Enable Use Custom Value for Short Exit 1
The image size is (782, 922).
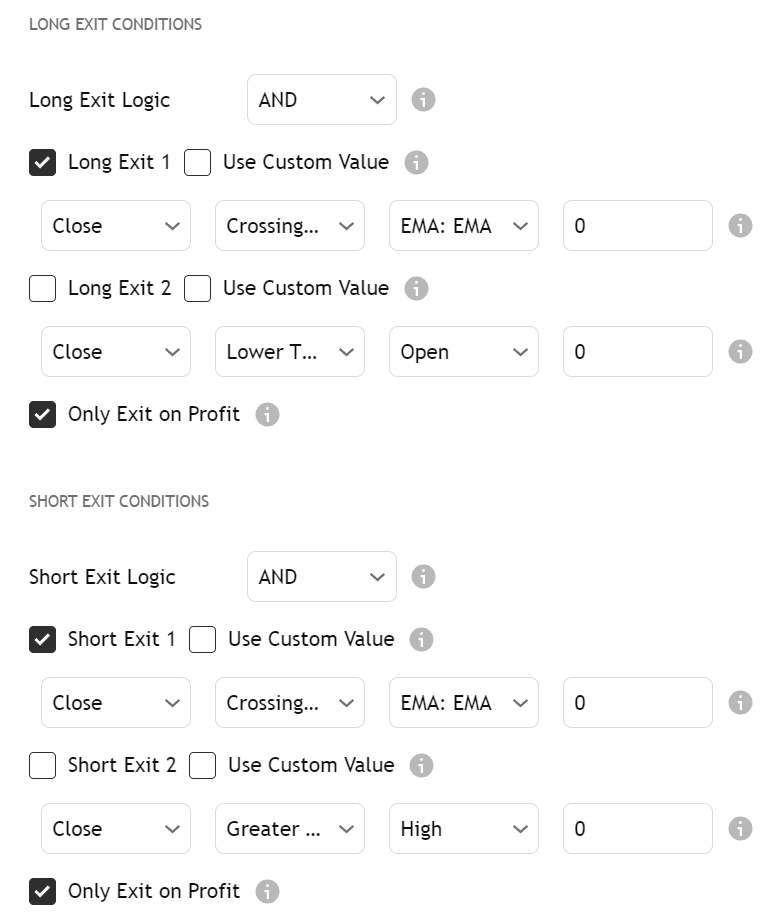pos(203,639)
